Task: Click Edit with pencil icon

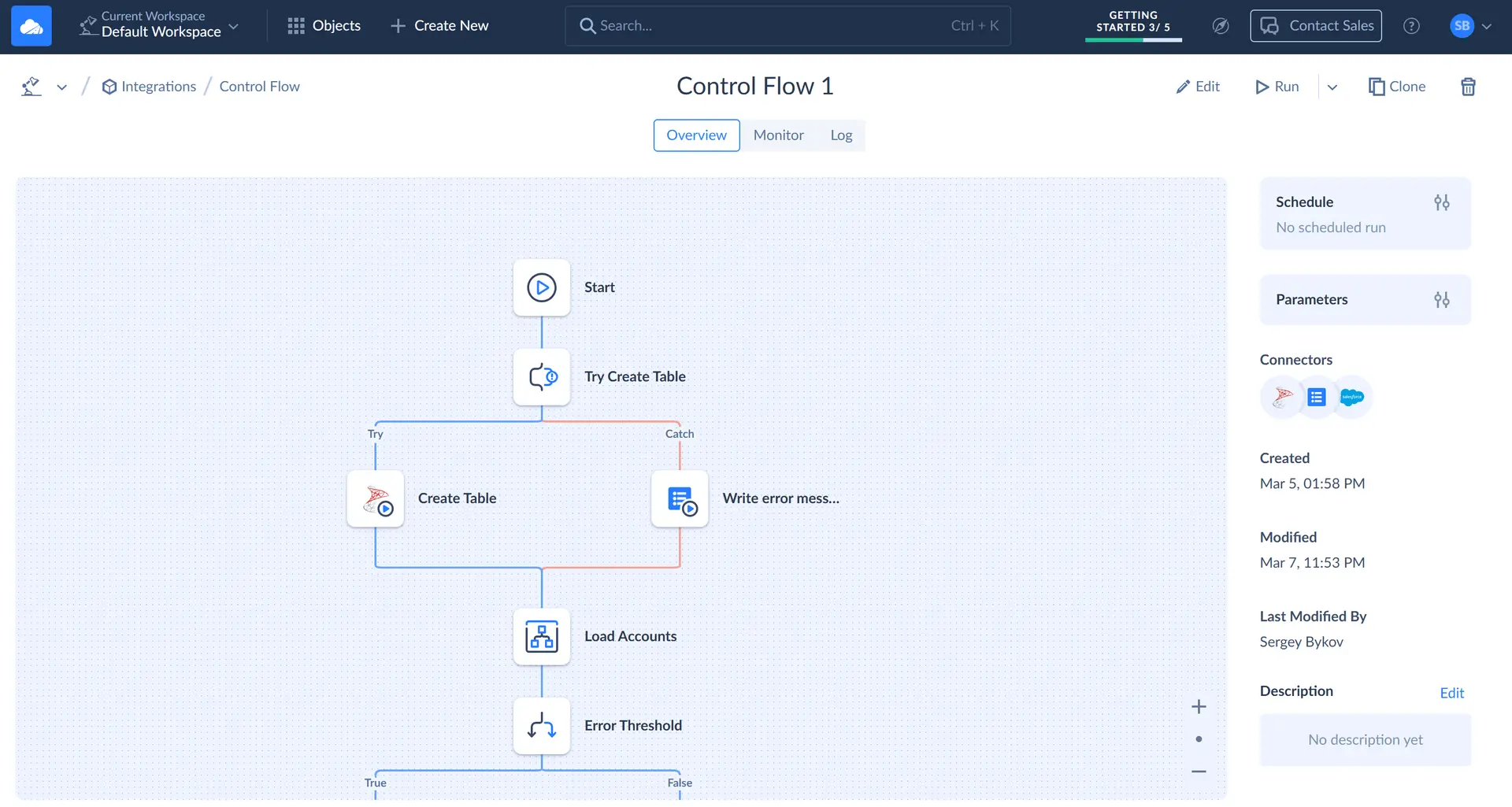Action: (x=1198, y=87)
